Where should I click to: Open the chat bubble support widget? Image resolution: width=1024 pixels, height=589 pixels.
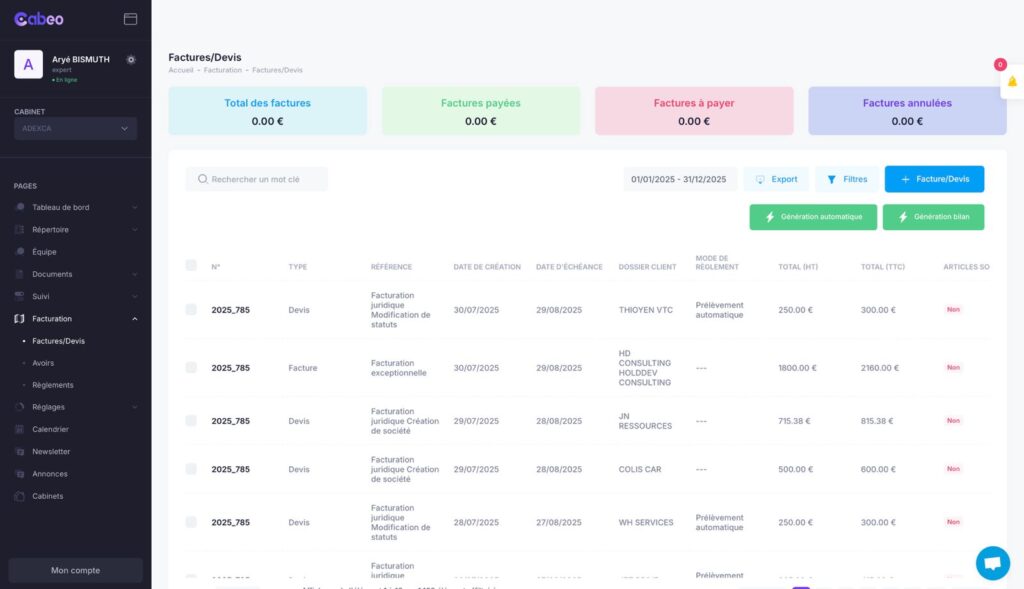[x=992, y=563]
